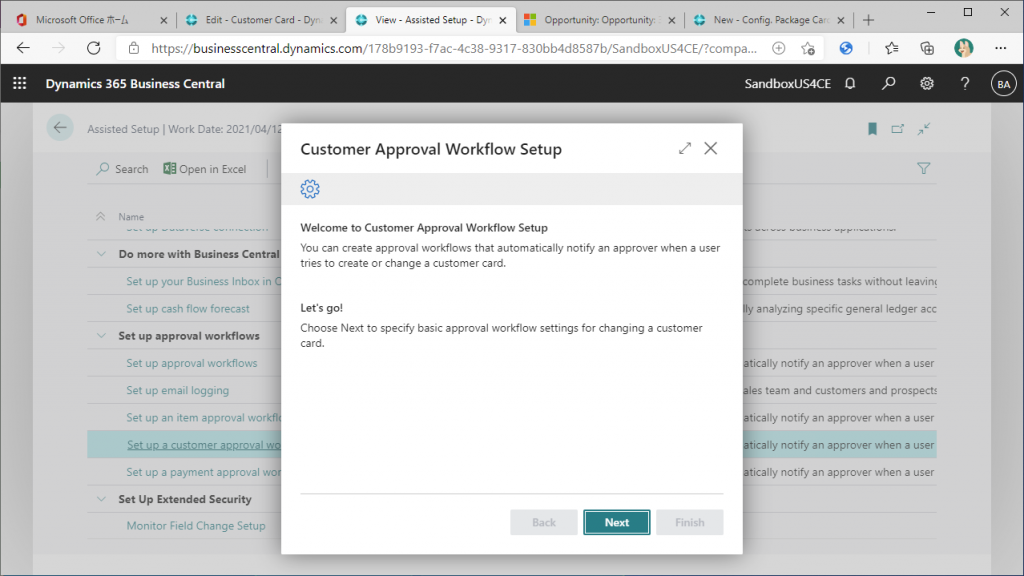Viewport: 1024px width, 576px height.
Task: Close the Customer Approval Workflow Setup dialog
Action: (711, 148)
